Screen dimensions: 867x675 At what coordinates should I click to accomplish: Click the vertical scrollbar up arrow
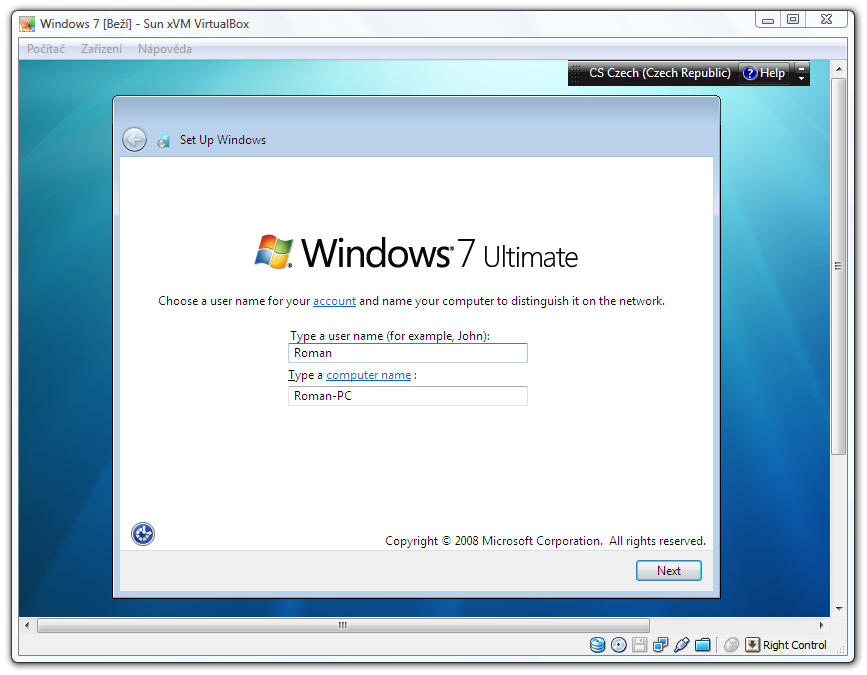[x=839, y=69]
